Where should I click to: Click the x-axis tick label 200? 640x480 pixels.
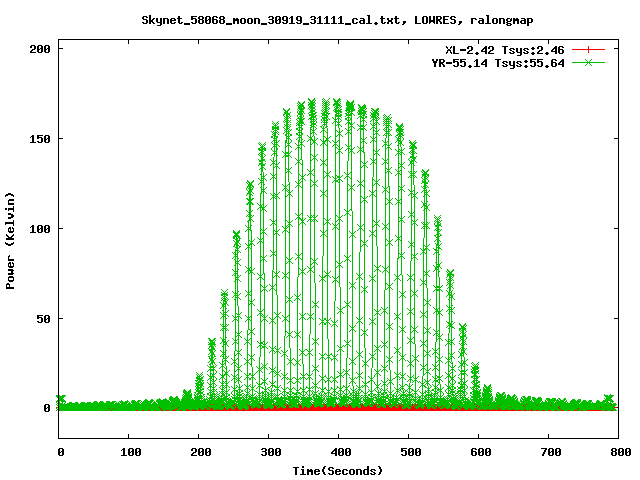pyautogui.click(x=201, y=452)
